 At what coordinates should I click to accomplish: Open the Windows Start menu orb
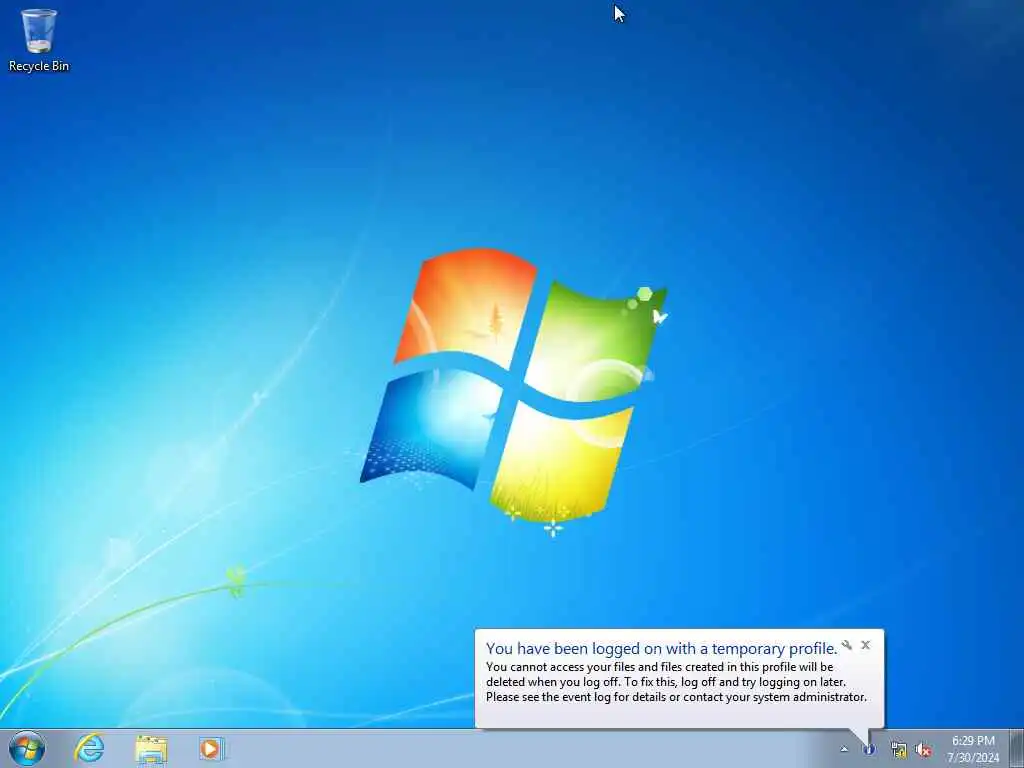[x=27, y=748]
